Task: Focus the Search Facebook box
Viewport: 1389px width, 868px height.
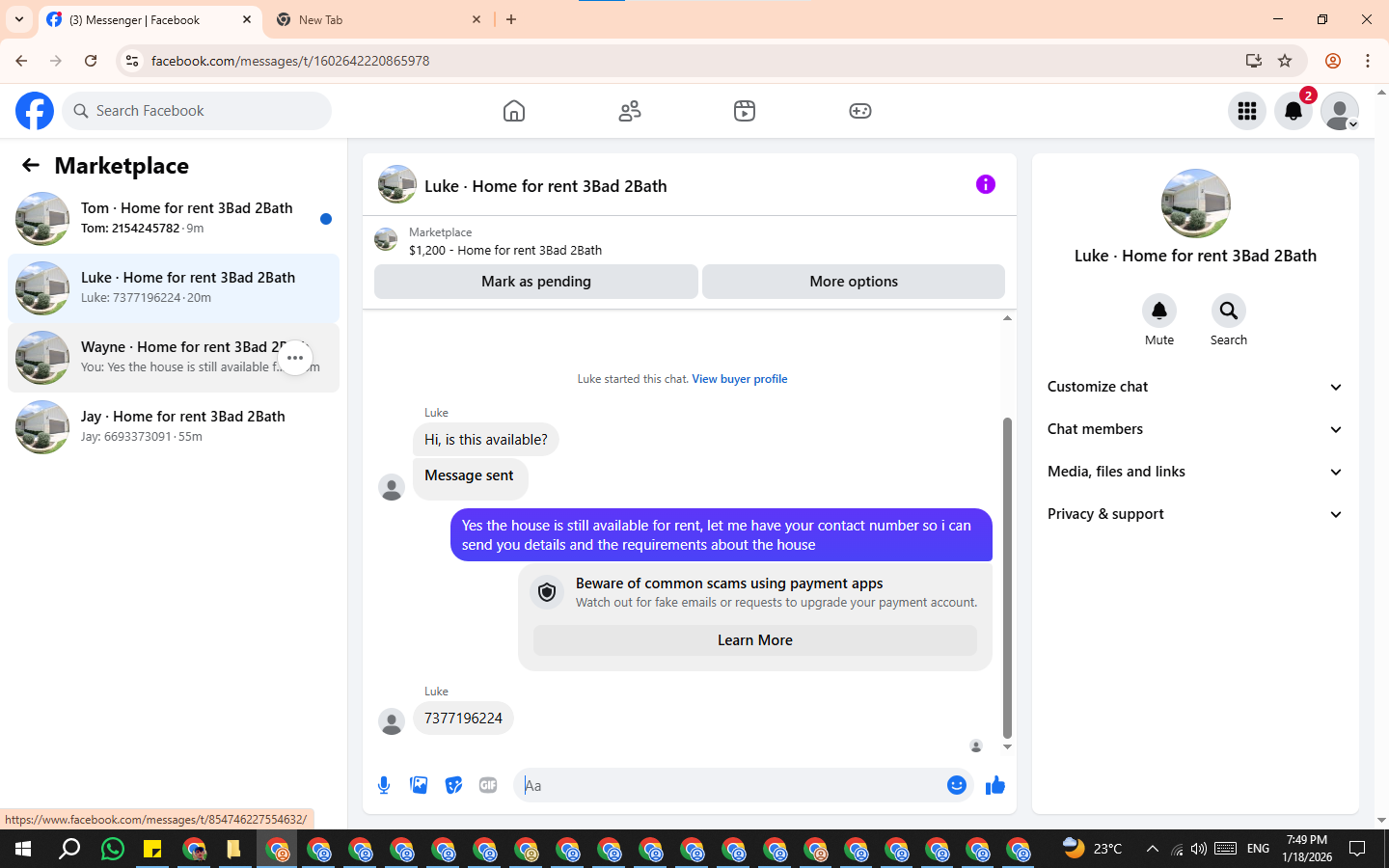Action: [197, 111]
